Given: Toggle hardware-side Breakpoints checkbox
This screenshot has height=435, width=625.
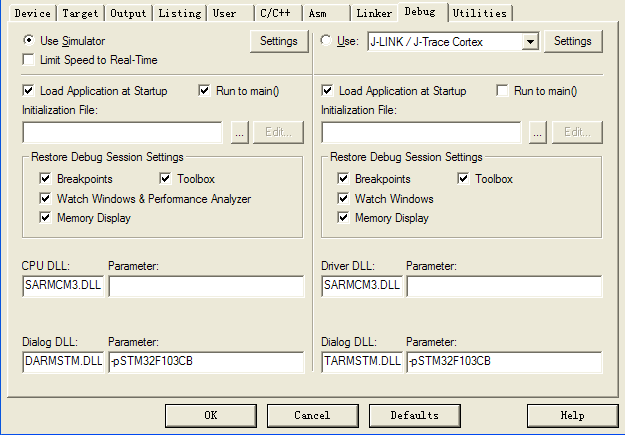Looking at the screenshot, I should pyautogui.click(x=343, y=178).
